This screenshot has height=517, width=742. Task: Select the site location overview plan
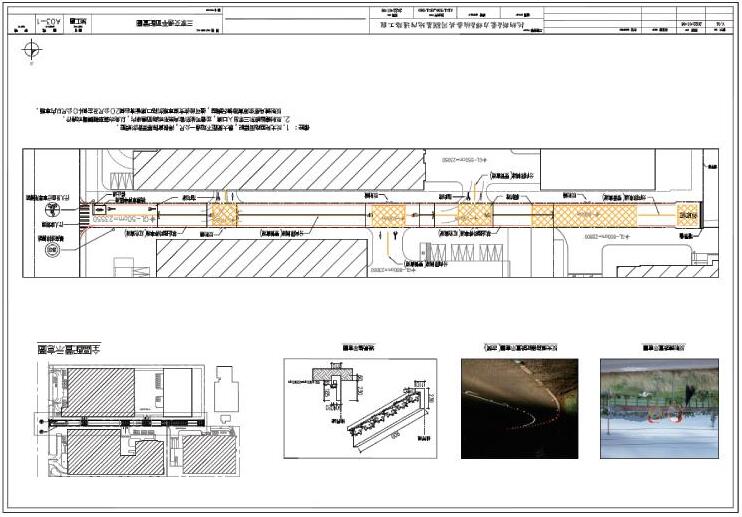coord(139,420)
